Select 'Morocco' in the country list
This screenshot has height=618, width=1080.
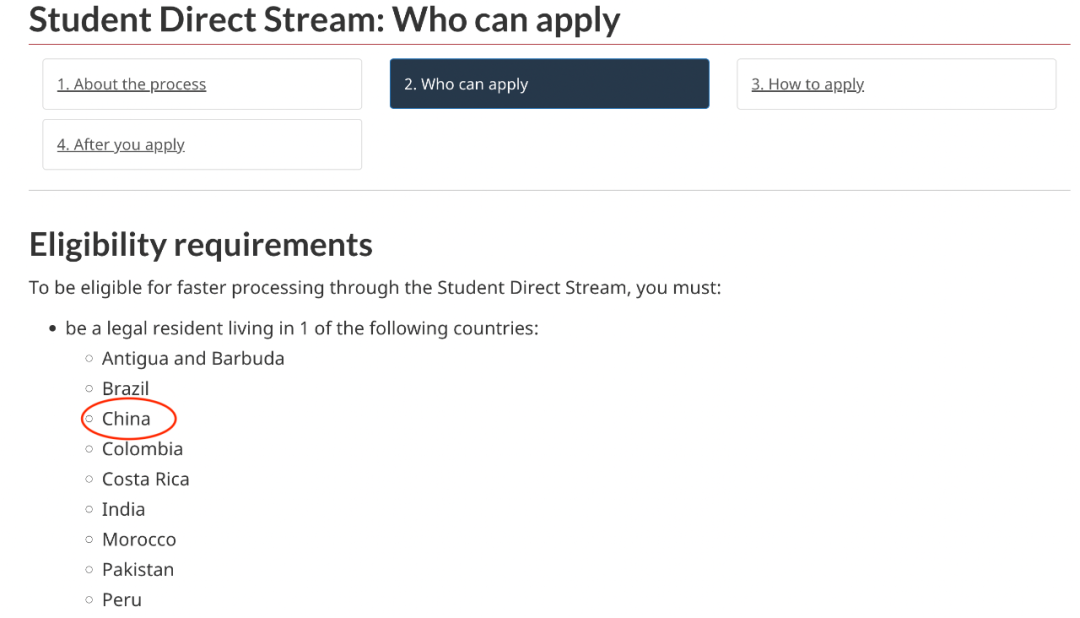[x=138, y=539]
